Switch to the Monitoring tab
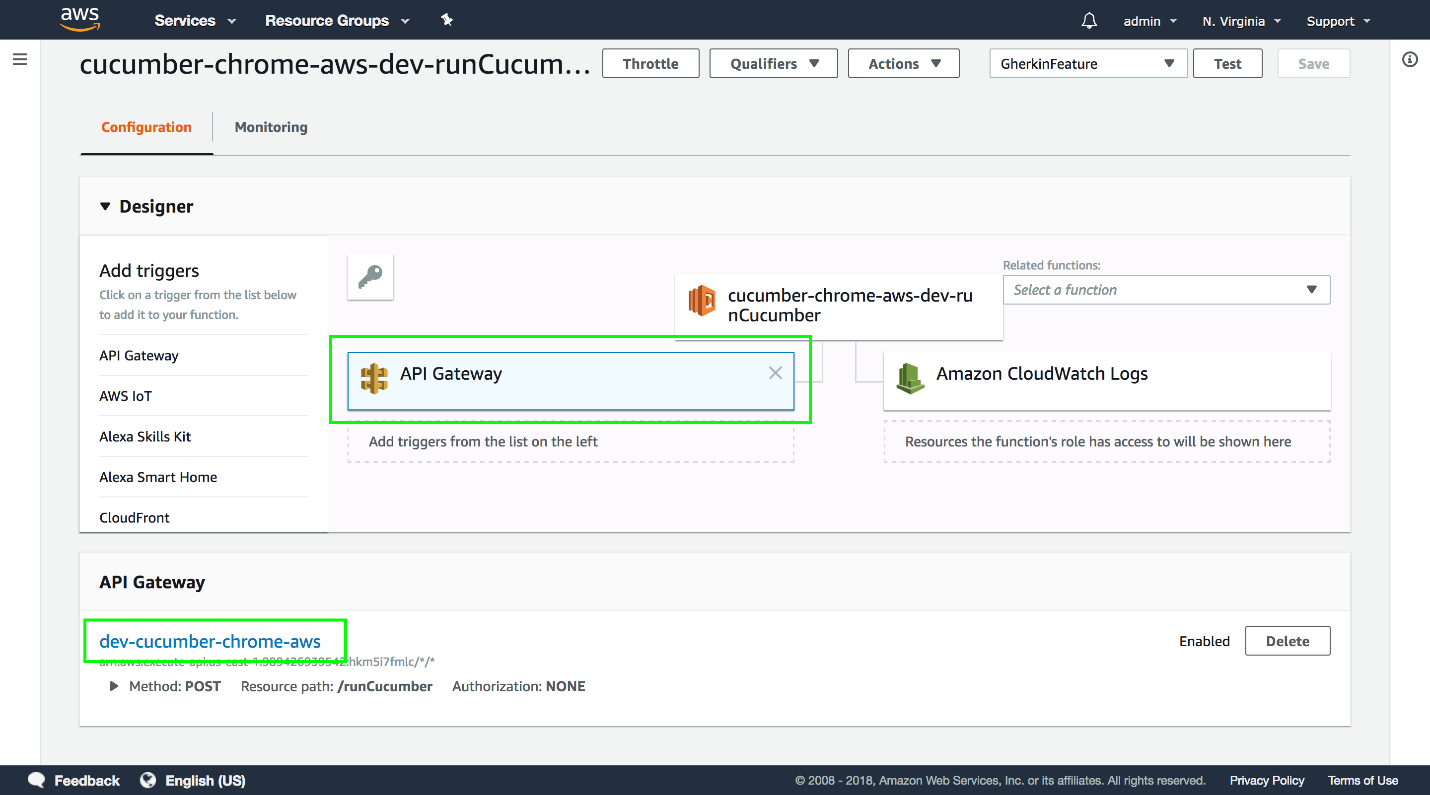 tap(271, 127)
